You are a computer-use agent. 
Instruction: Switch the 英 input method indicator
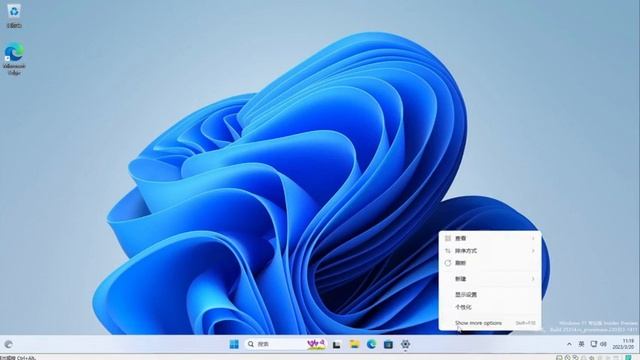(x=581, y=344)
